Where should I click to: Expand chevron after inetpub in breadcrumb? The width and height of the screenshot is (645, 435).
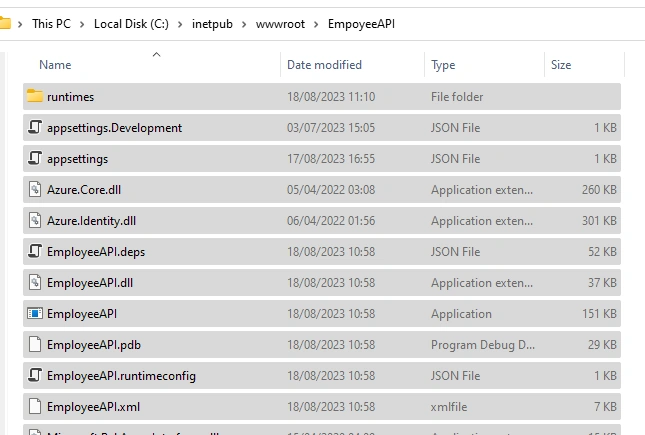[x=244, y=24]
